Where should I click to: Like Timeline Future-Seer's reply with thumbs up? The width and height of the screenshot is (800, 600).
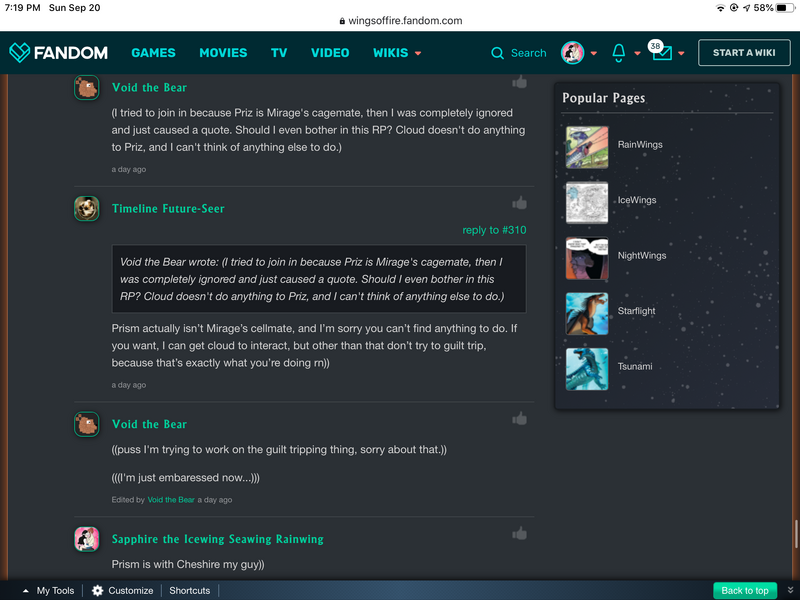tap(519, 203)
